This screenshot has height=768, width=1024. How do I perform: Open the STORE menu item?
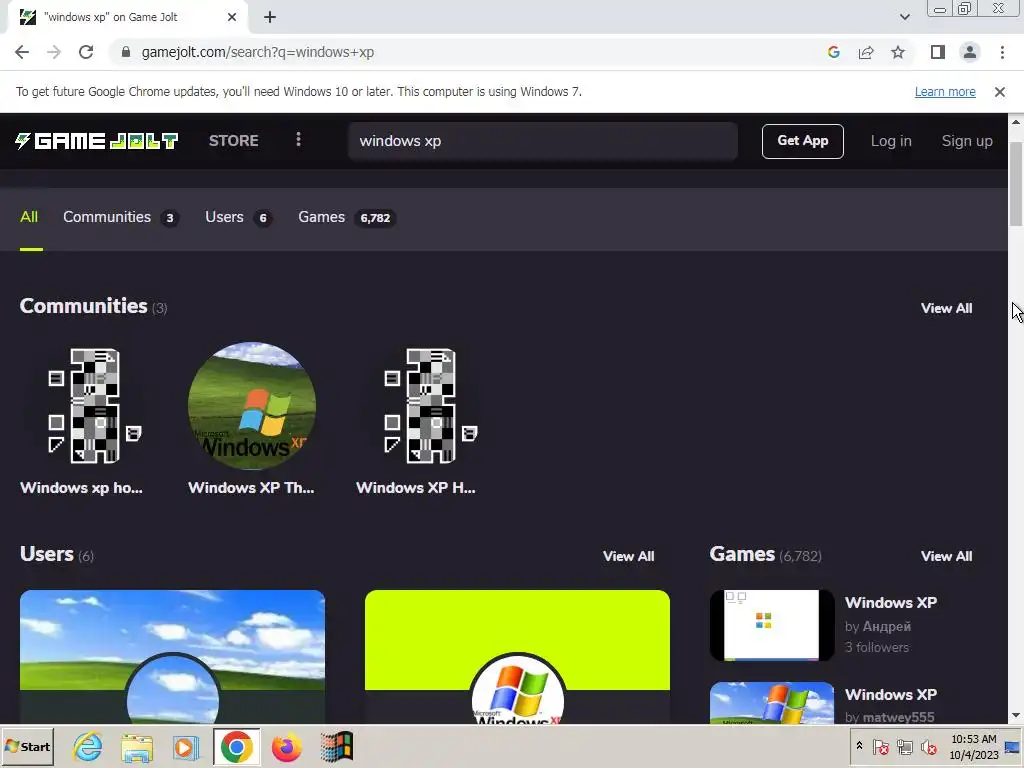pyautogui.click(x=234, y=140)
